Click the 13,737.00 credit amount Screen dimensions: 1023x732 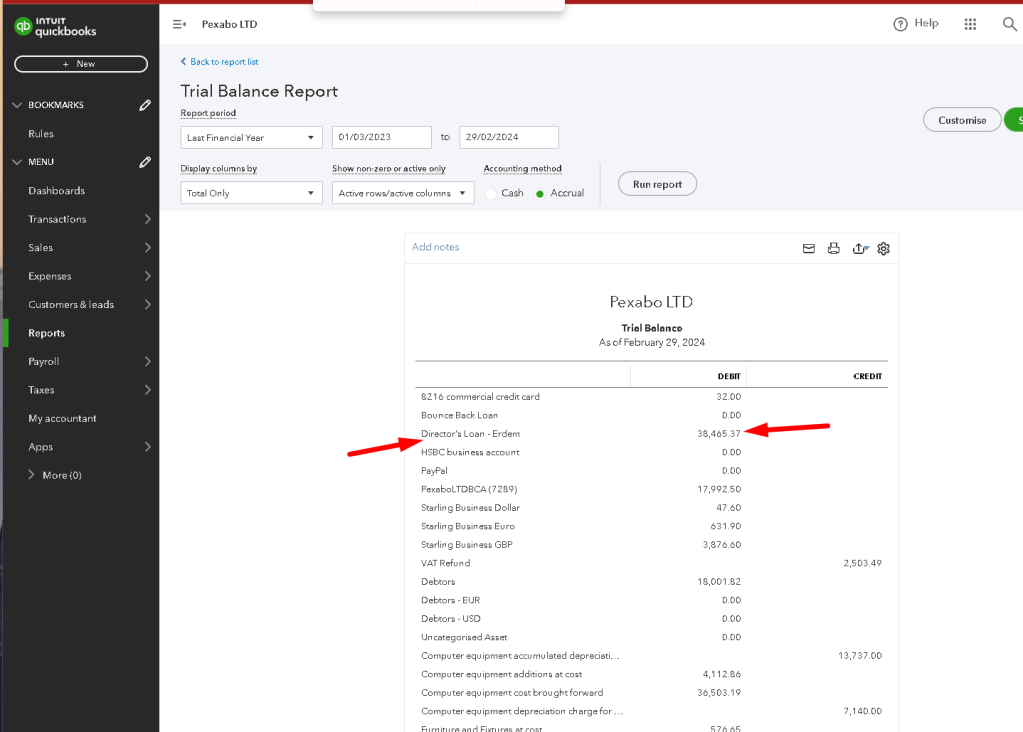(860, 656)
